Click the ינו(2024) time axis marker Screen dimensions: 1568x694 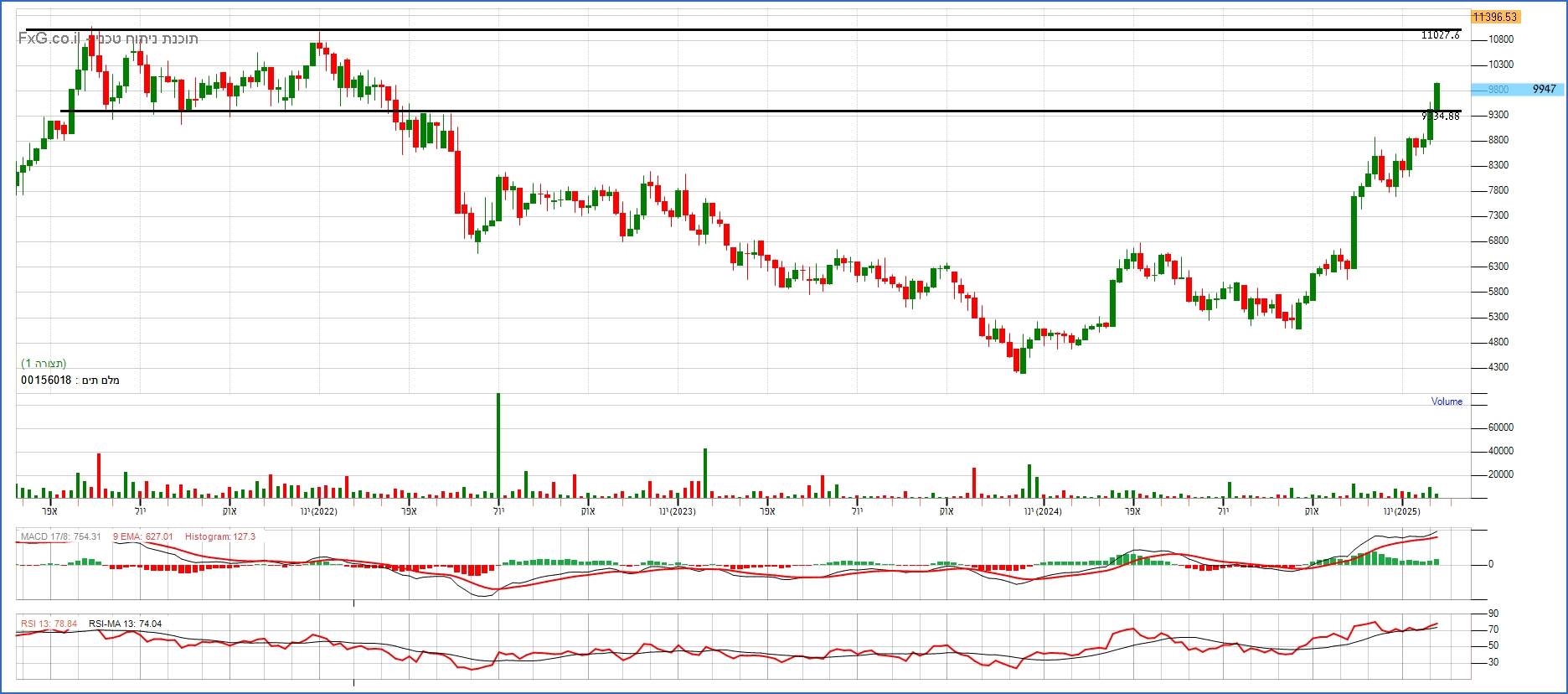(1042, 511)
